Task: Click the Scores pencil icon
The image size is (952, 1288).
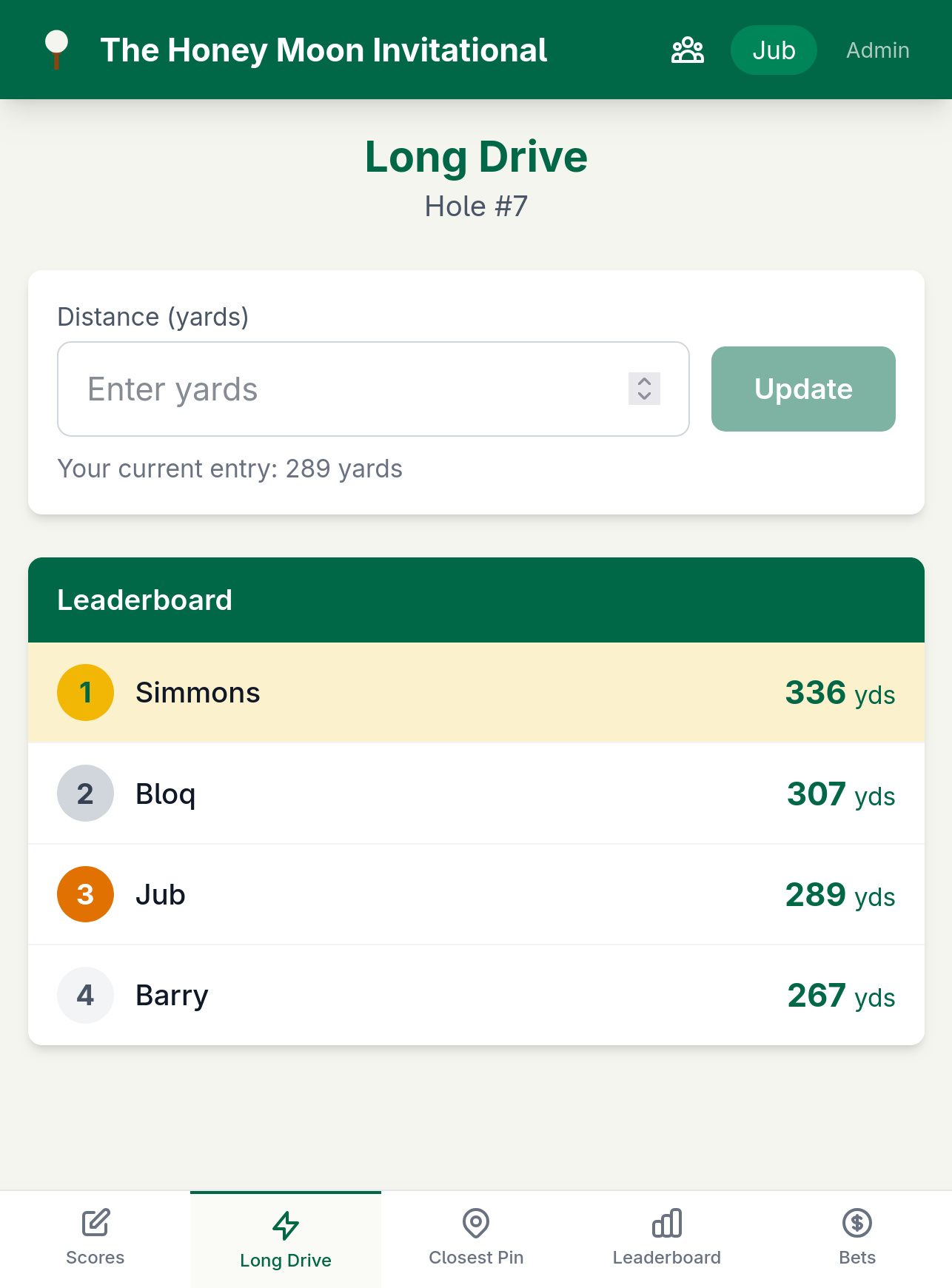Action: pos(95,1223)
